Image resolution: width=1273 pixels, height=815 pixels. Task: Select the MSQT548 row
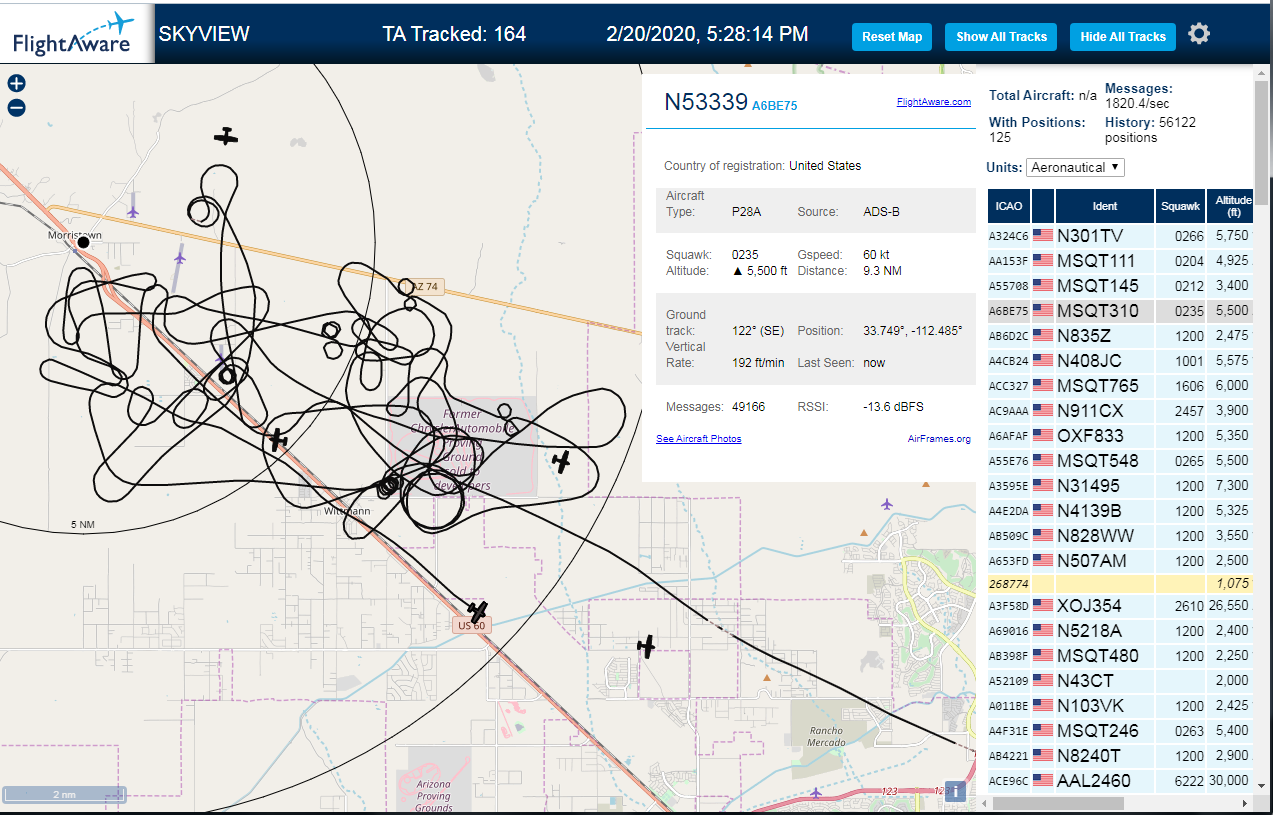pyautogui.click(x=1120, y=461)
